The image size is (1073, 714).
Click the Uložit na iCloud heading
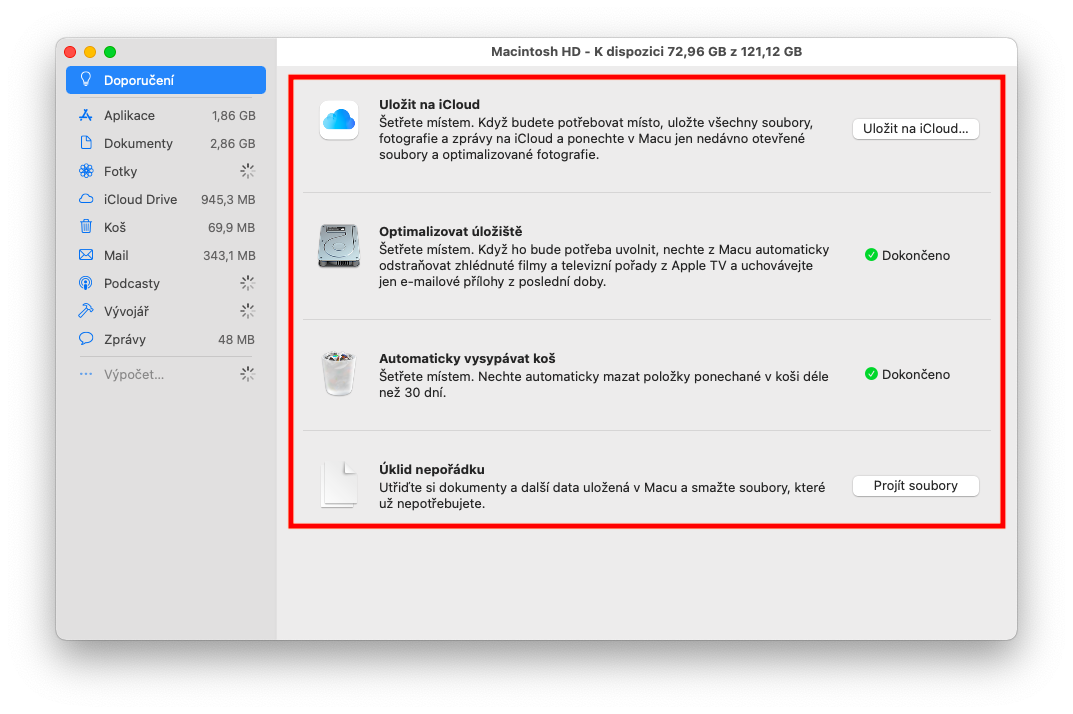429,105
